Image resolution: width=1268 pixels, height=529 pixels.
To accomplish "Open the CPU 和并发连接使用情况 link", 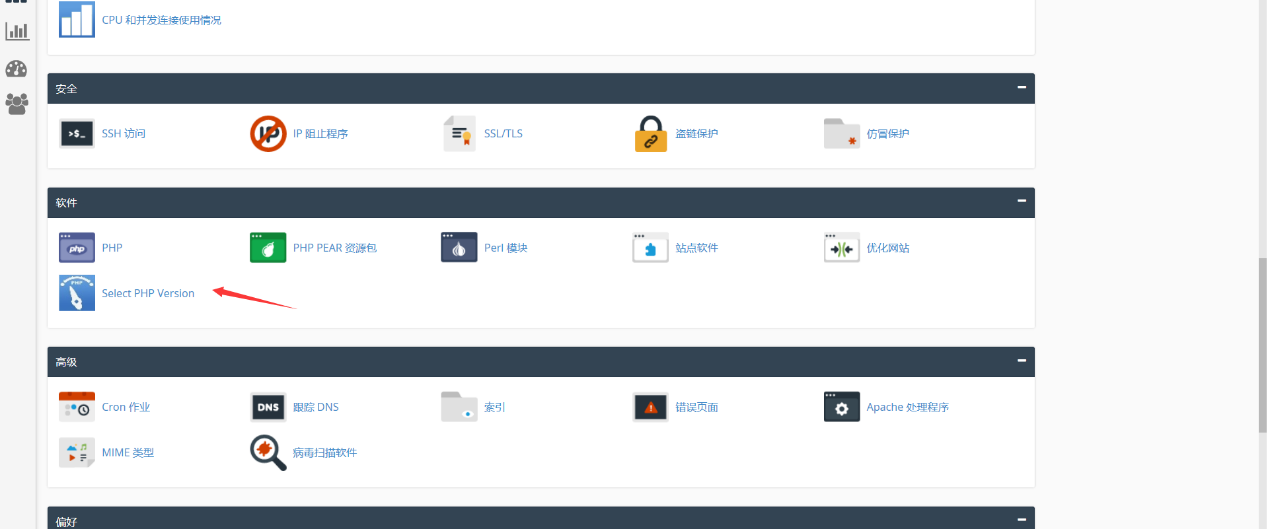I will pos(162,20).
